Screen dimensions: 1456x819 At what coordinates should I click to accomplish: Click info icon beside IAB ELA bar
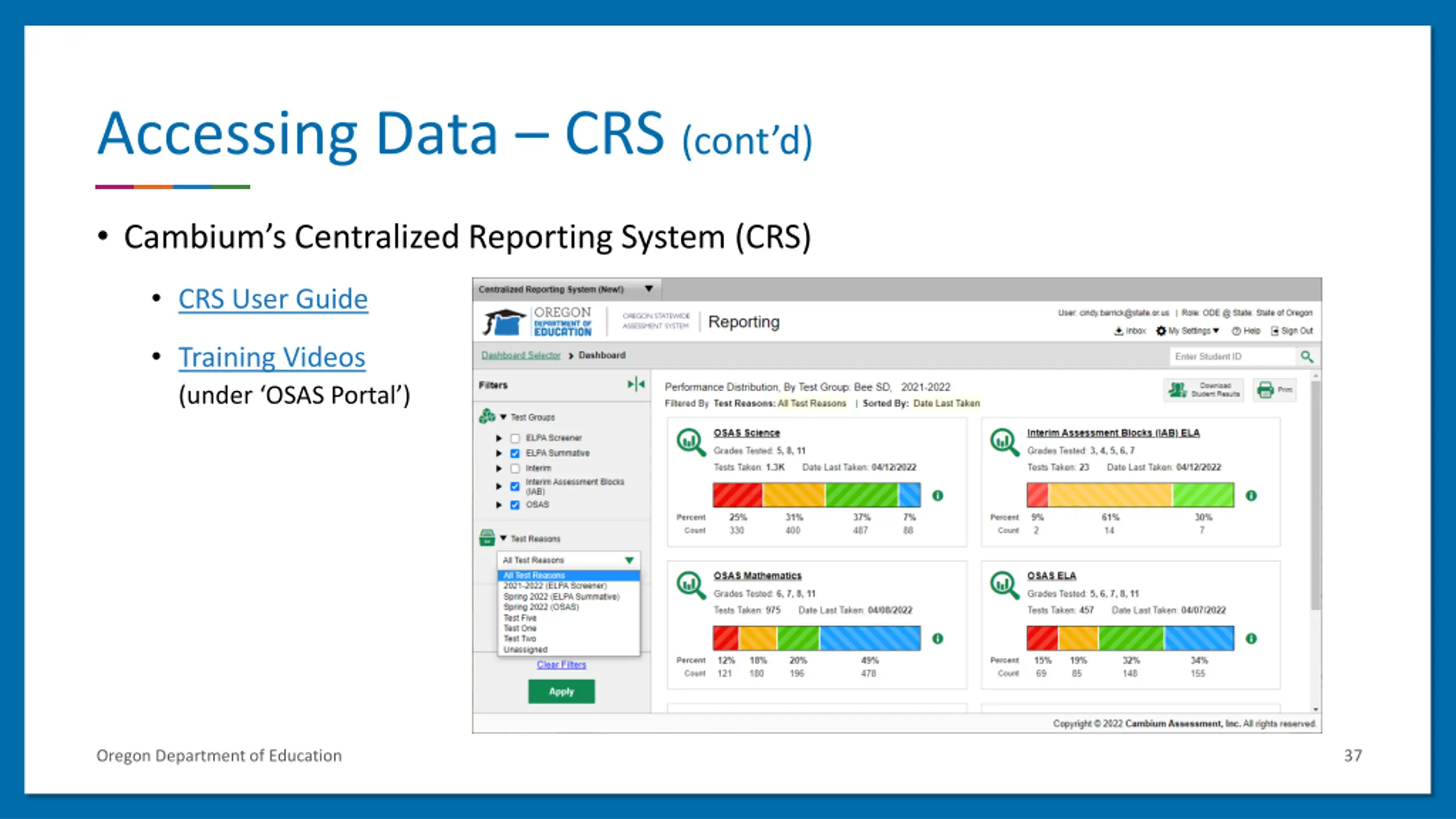coord(1251,496)
